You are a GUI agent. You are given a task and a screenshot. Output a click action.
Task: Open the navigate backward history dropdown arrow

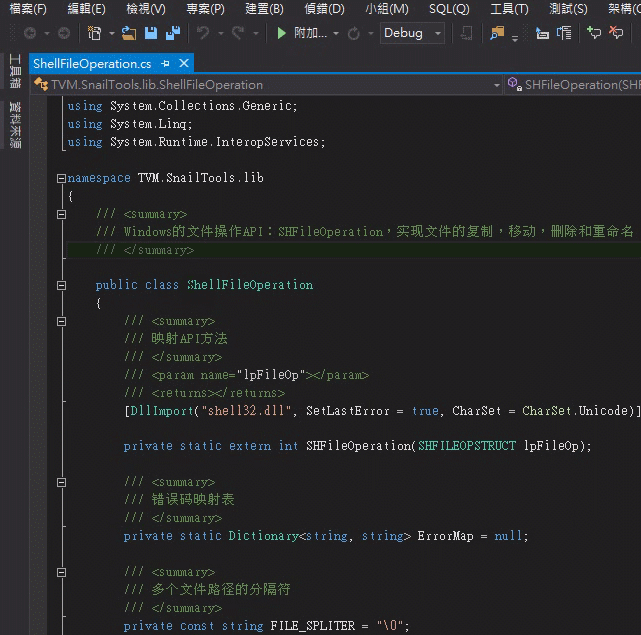pos(47,34)
